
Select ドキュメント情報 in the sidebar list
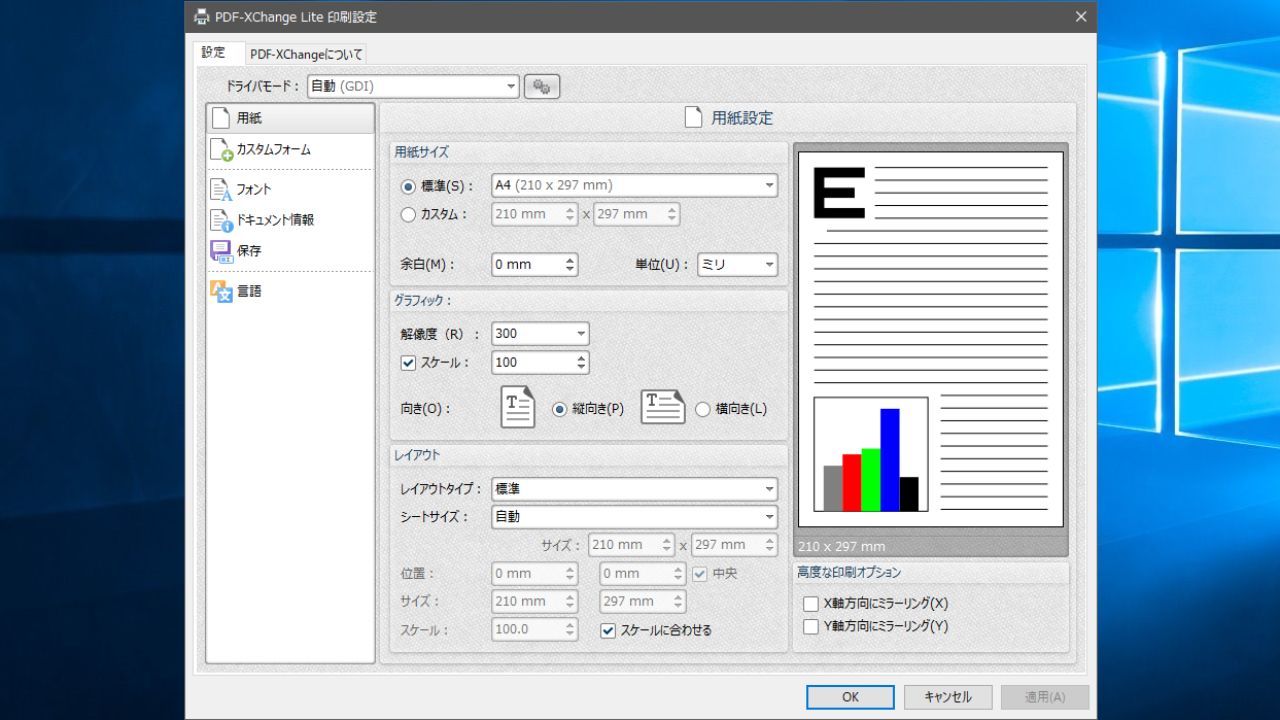pyautogui.click(x=290, y=220)
